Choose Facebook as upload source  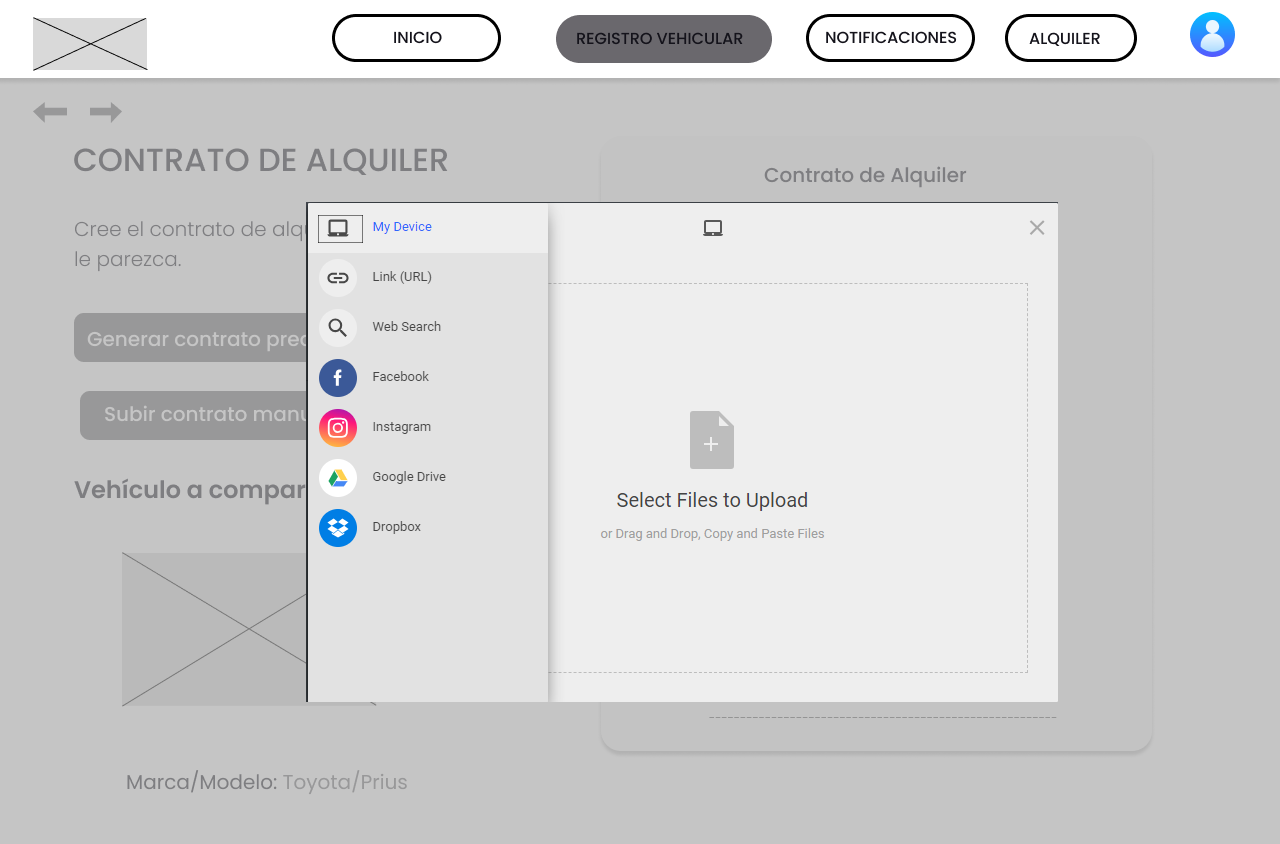(x=400, y=377)
